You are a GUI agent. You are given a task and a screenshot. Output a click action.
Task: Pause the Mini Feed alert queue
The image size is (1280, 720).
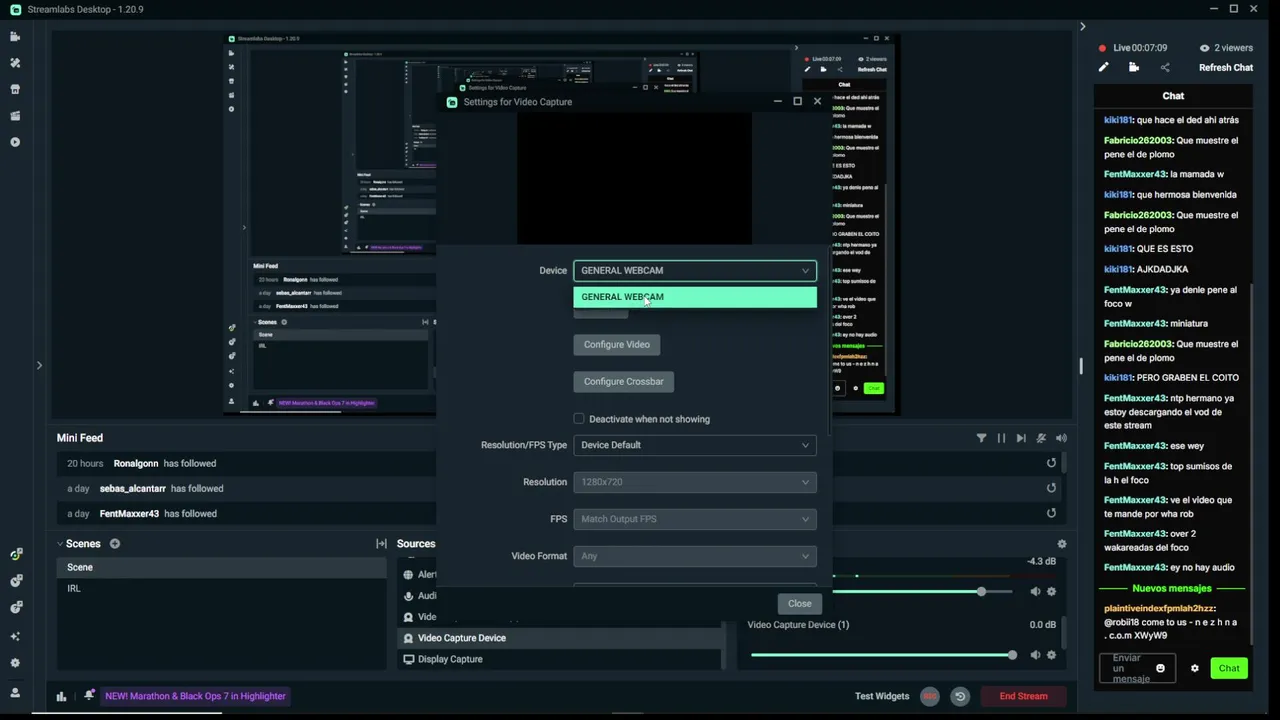[x=1001, y=438]
